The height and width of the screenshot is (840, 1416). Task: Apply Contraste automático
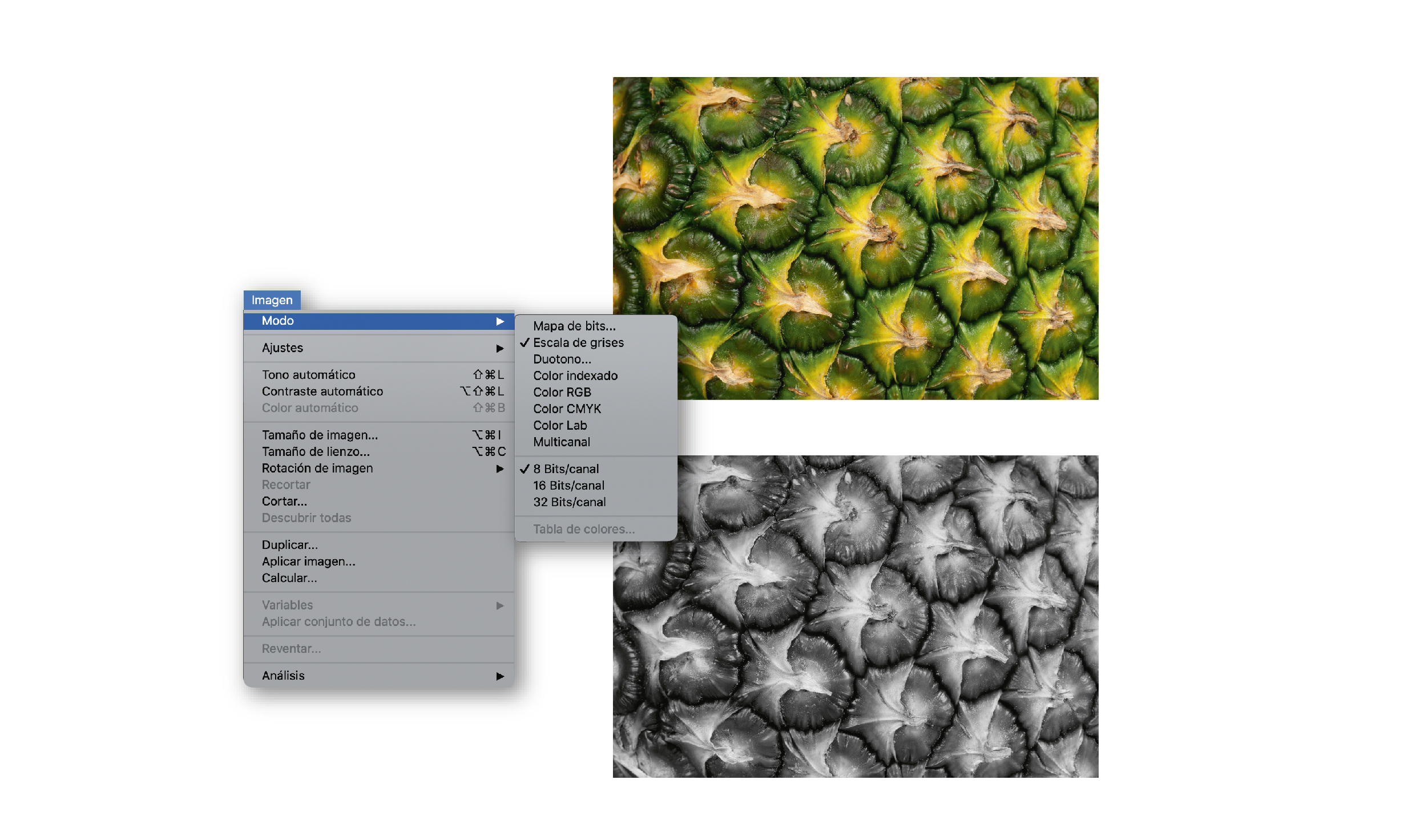point(322,391)
